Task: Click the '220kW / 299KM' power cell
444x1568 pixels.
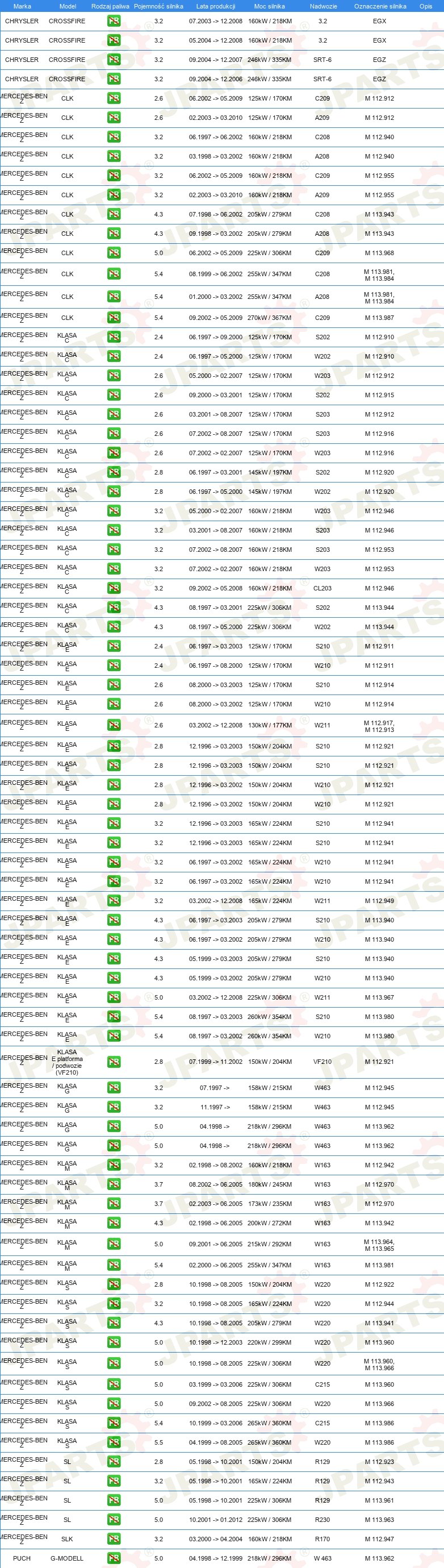Action: pos(270,1342)
